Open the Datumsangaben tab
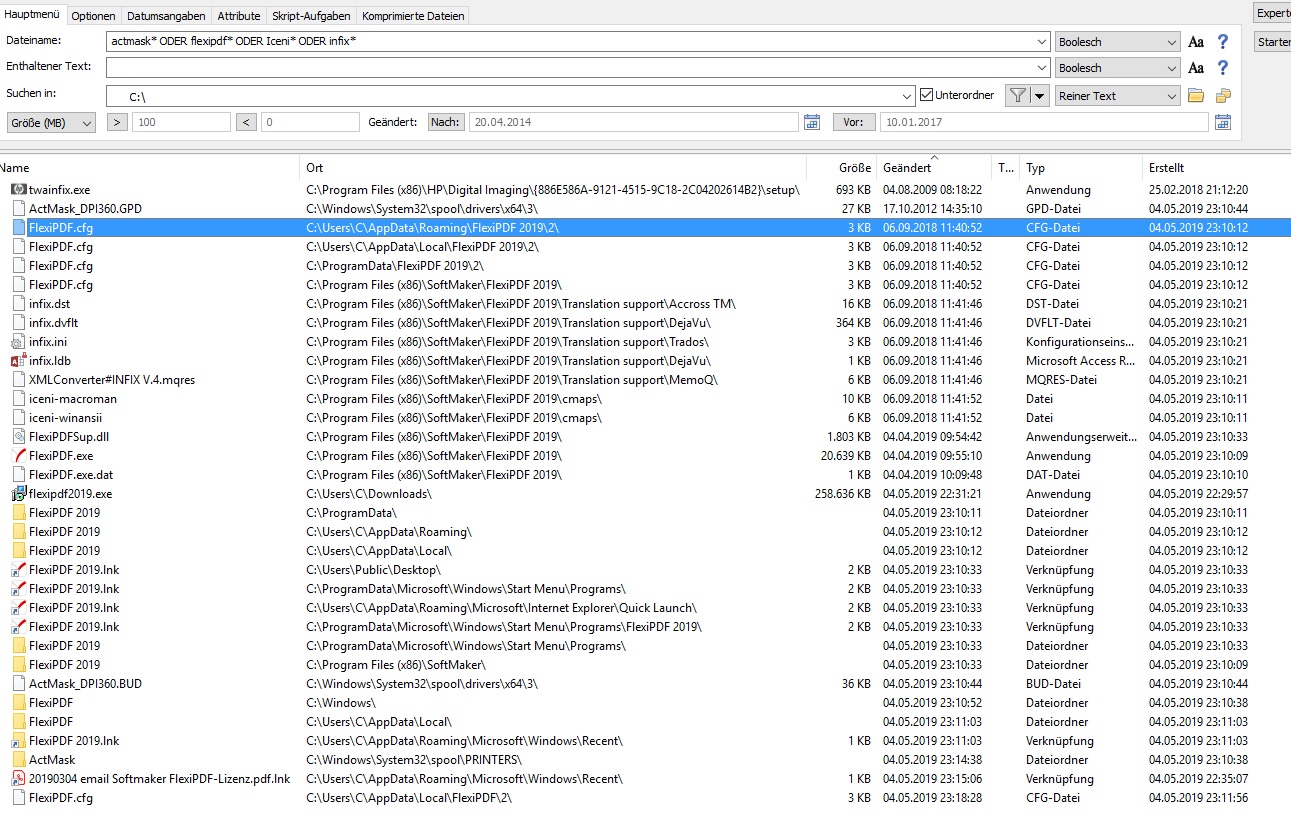1291x824 pixels. pos(167,16)
